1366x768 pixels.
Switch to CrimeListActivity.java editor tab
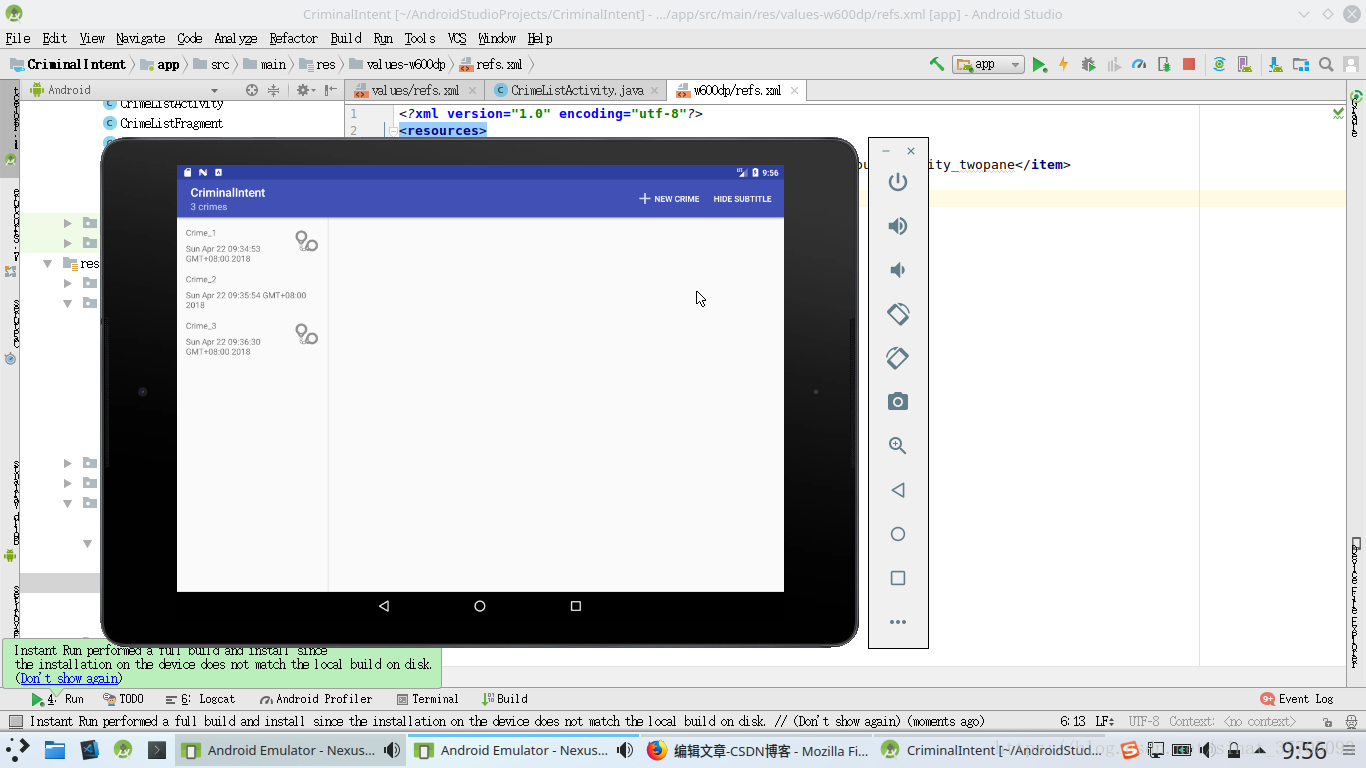pyautogui.click(x=576, y=90)
